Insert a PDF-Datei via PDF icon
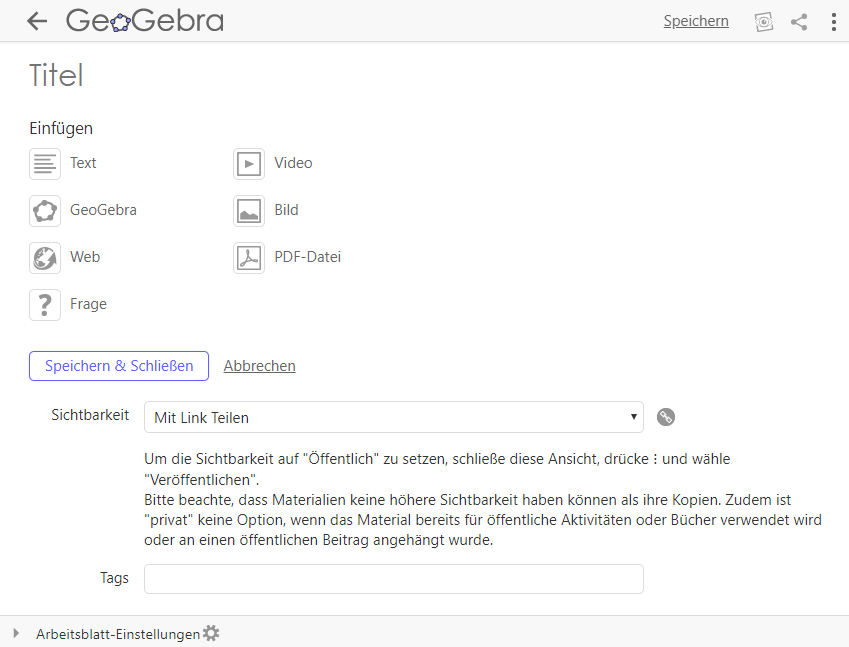 pyautogui.click(x=249, y=258)
